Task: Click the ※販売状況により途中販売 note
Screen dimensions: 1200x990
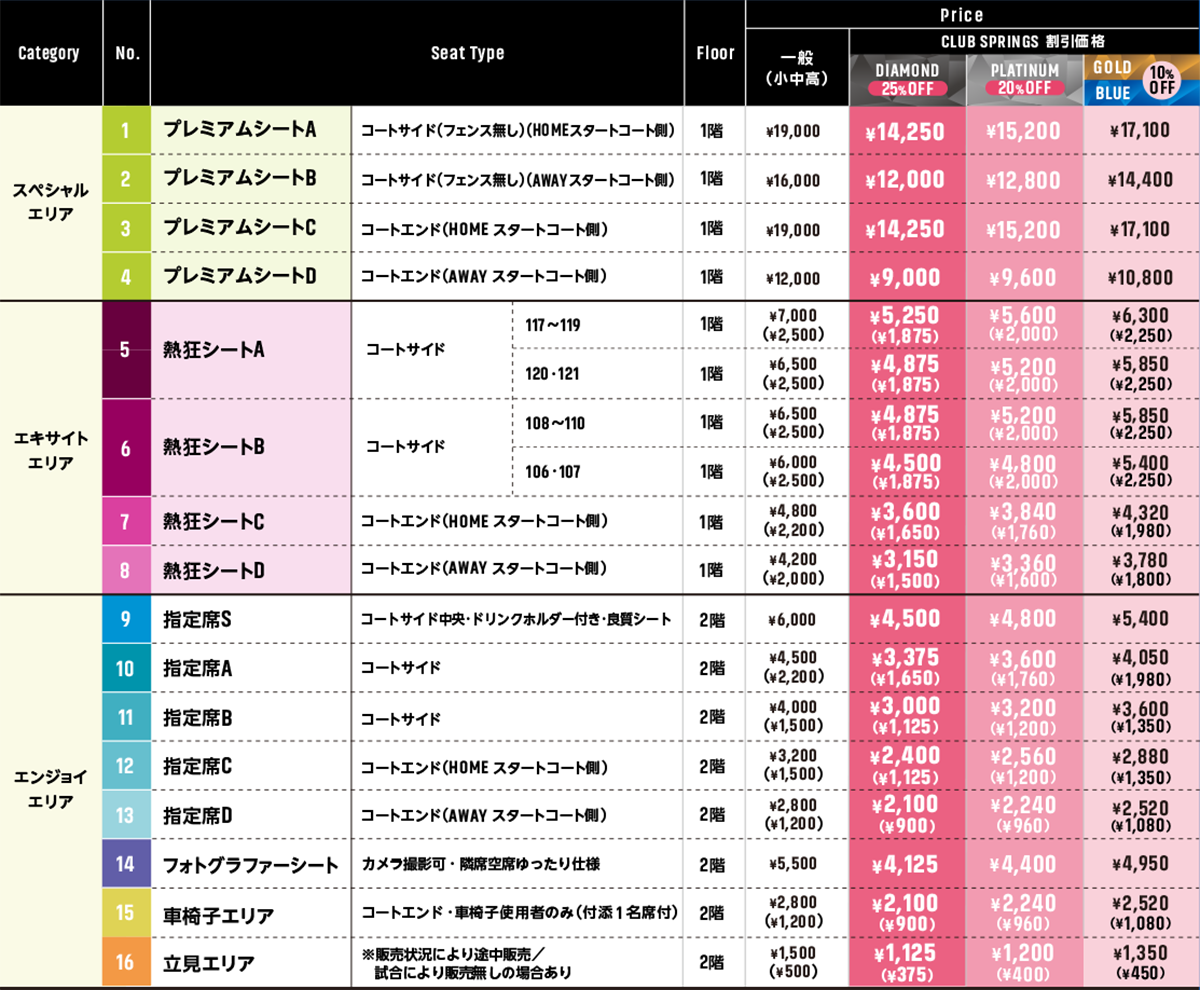Action: [x=466, y=962]
